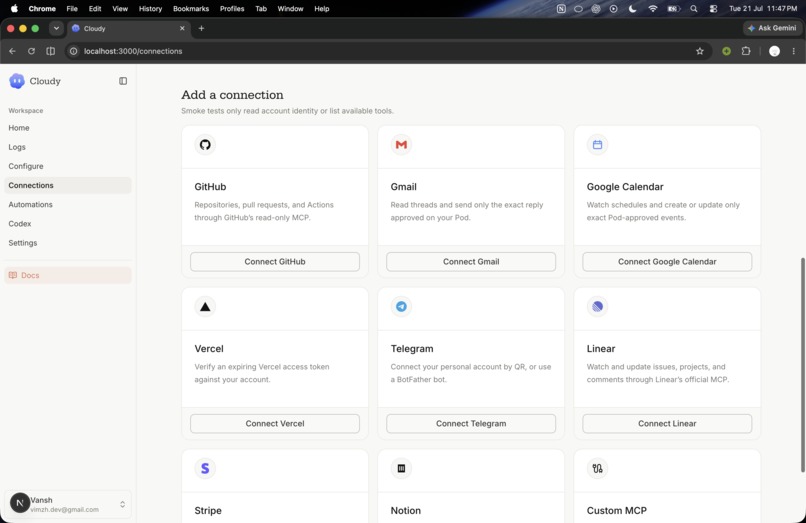Click the Docs book icon in sidebar
This screenshot has height=523, width=806.
point(13,275)
